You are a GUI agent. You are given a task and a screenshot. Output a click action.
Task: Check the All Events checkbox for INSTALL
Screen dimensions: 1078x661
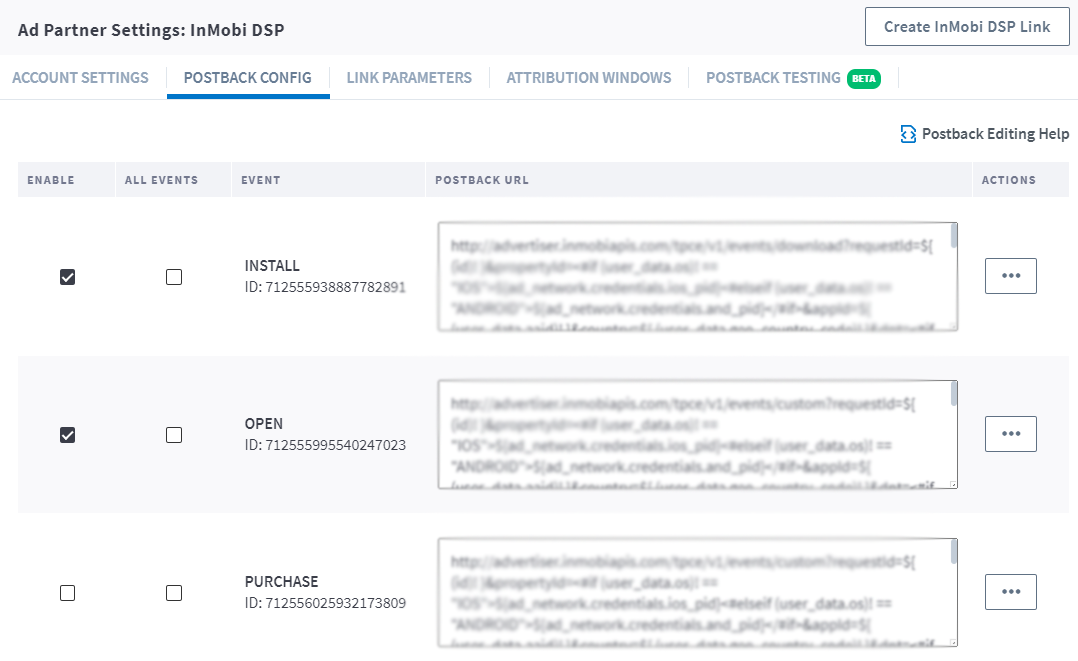(174, 277)
